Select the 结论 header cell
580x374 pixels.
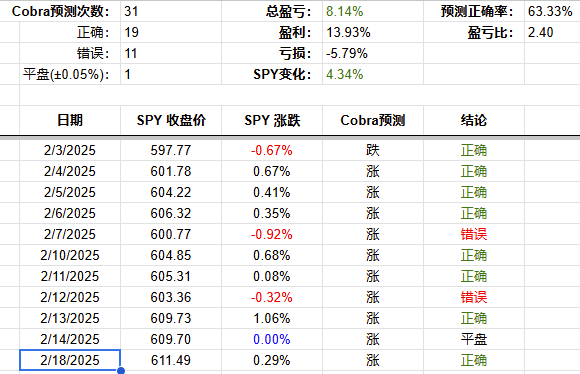coord(474,120)
